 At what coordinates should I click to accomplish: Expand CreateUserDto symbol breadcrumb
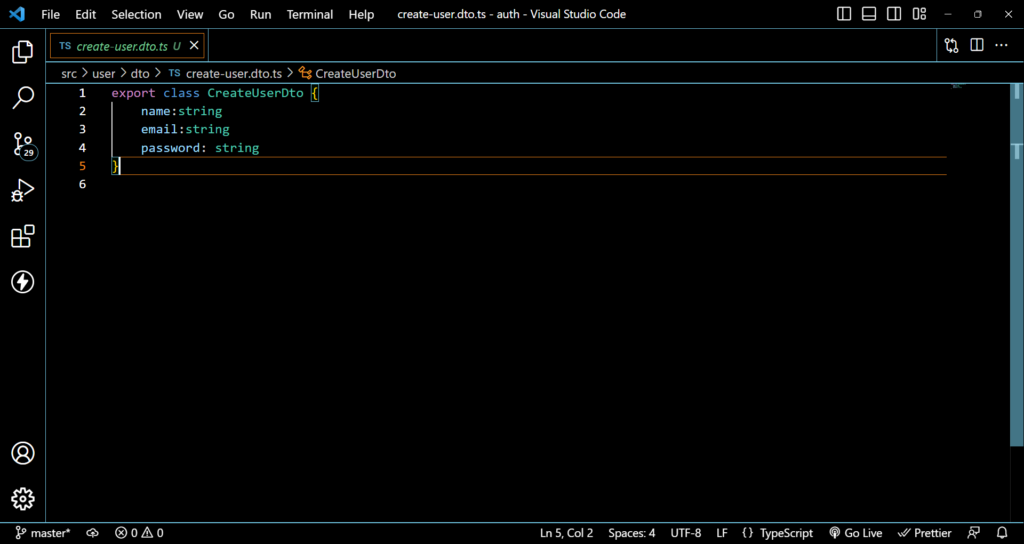[348, 74]
